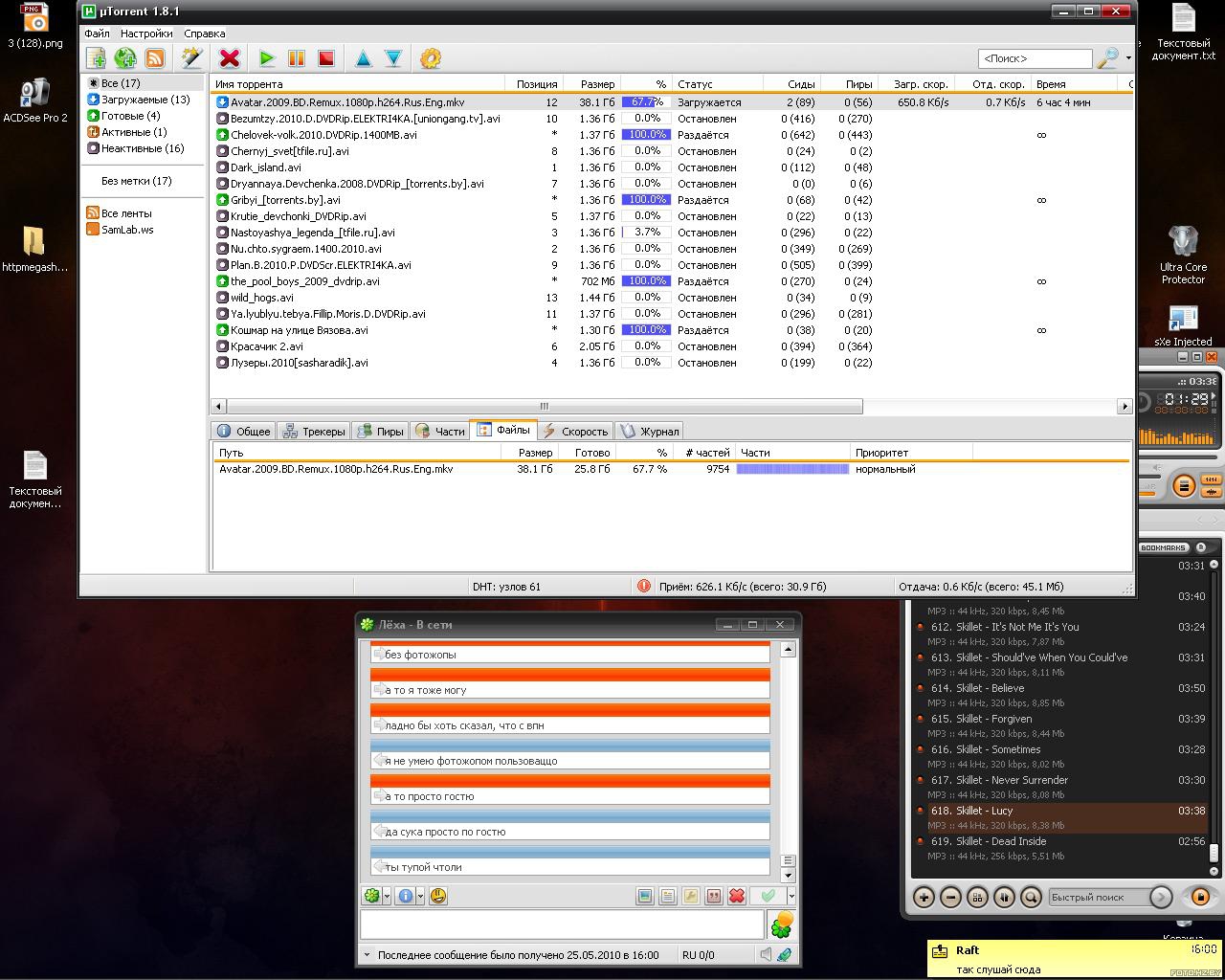
Task: Move torrent up the queue with blue up arrow
Action: pos(364,58)
